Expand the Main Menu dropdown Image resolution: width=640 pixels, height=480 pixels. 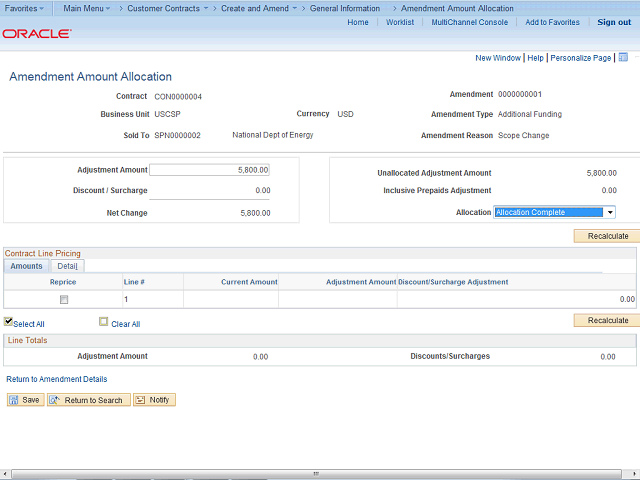click(87, 8)
